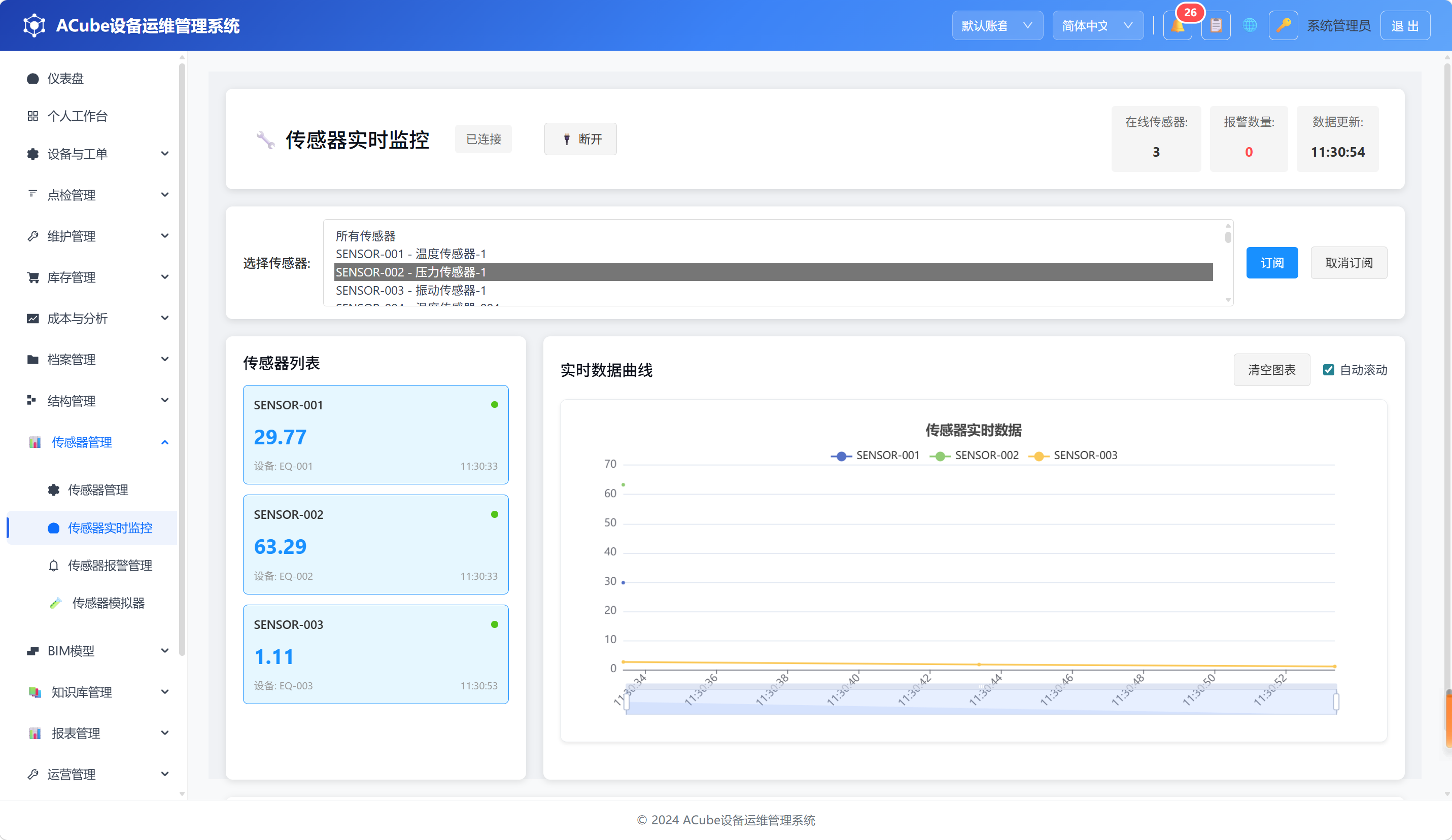
Task: Uncheck the 自动滚动 checkbox
Action: click(x=1329, y=370)
